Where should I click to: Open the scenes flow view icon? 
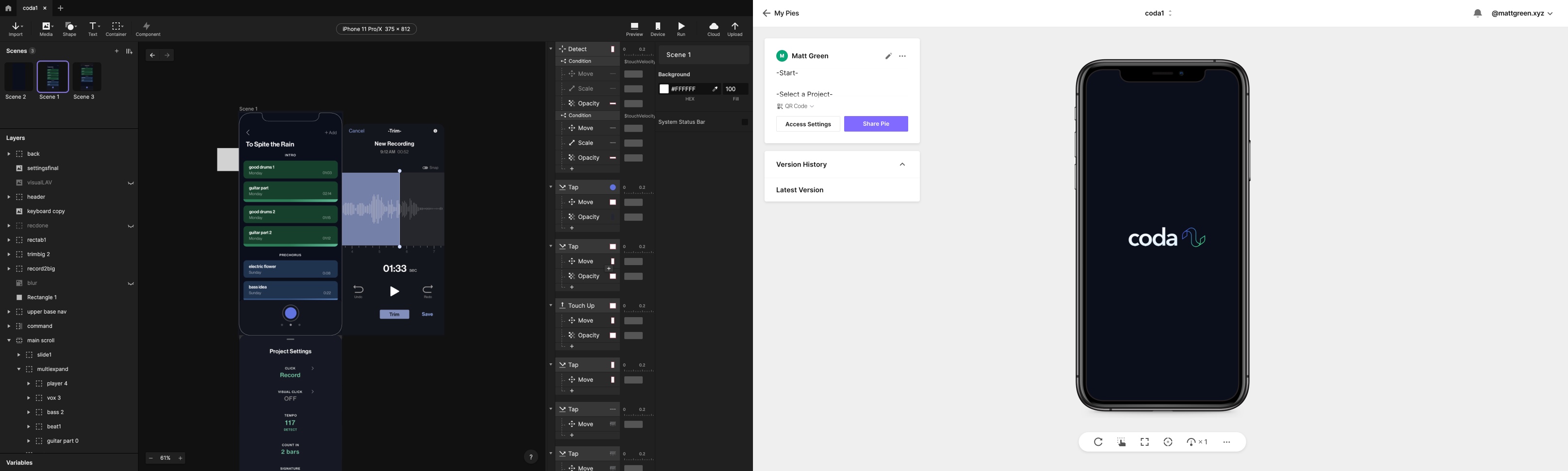coord(129,51)
